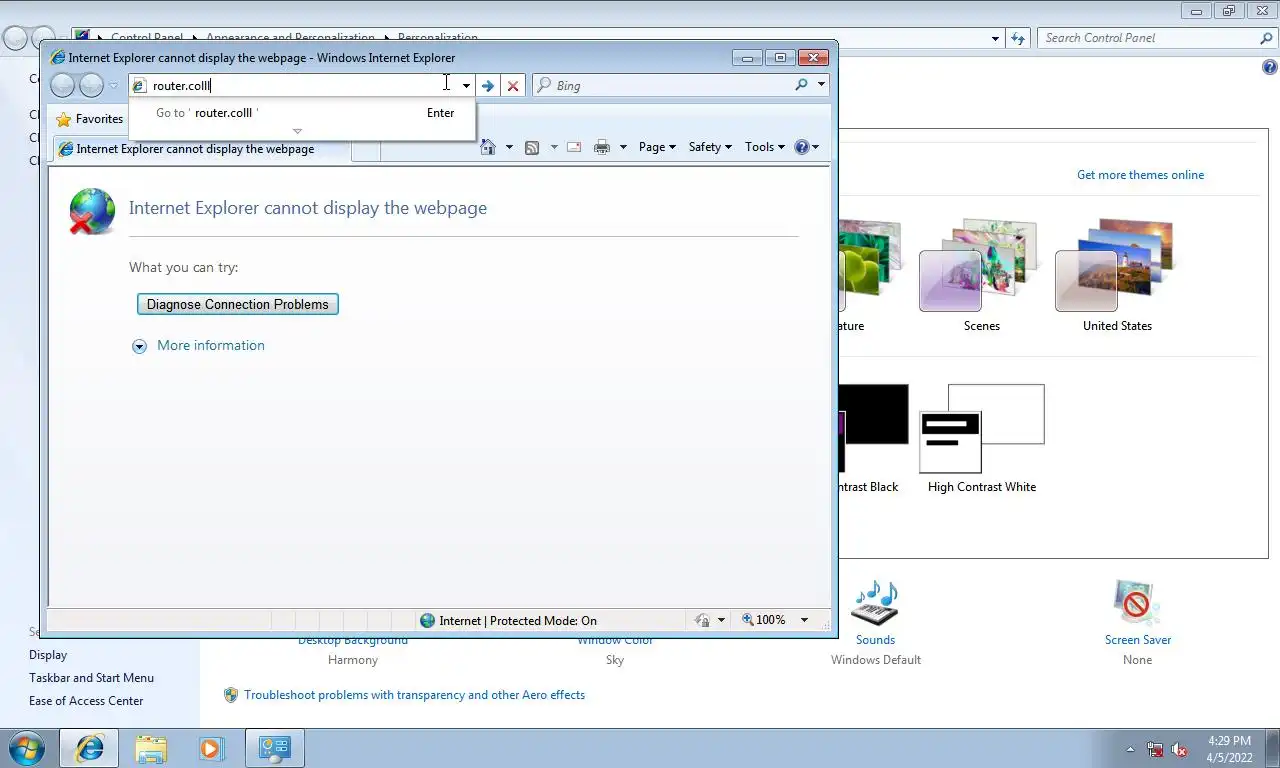Click the Print icon
1280x768 pixels.
pyautogui.click(x=602, y=147)
